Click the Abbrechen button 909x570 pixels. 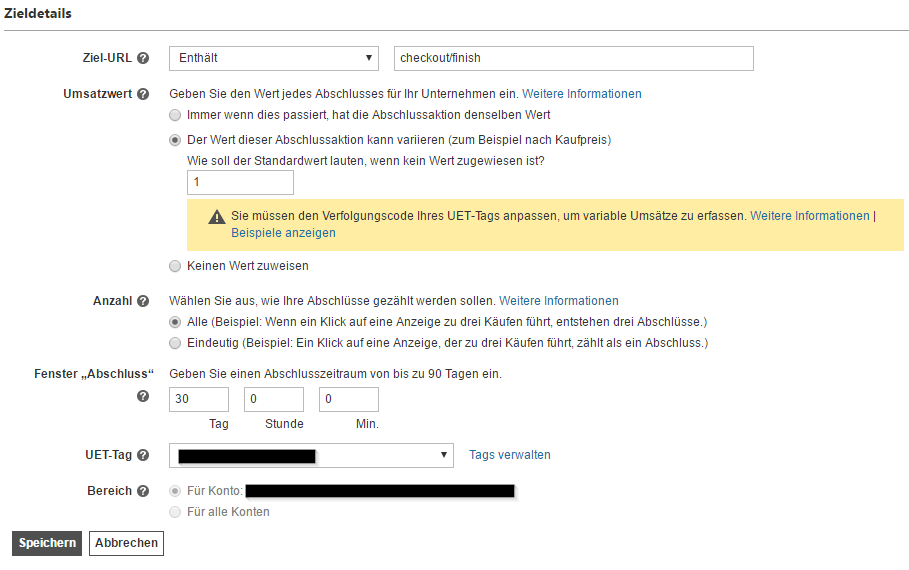click(126, 543)
